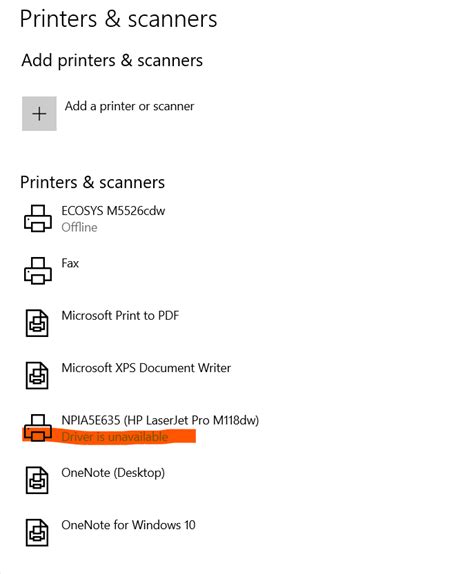
Task: Open the Microsoft XPS Document Writer entry
Action: click(146, 368)
